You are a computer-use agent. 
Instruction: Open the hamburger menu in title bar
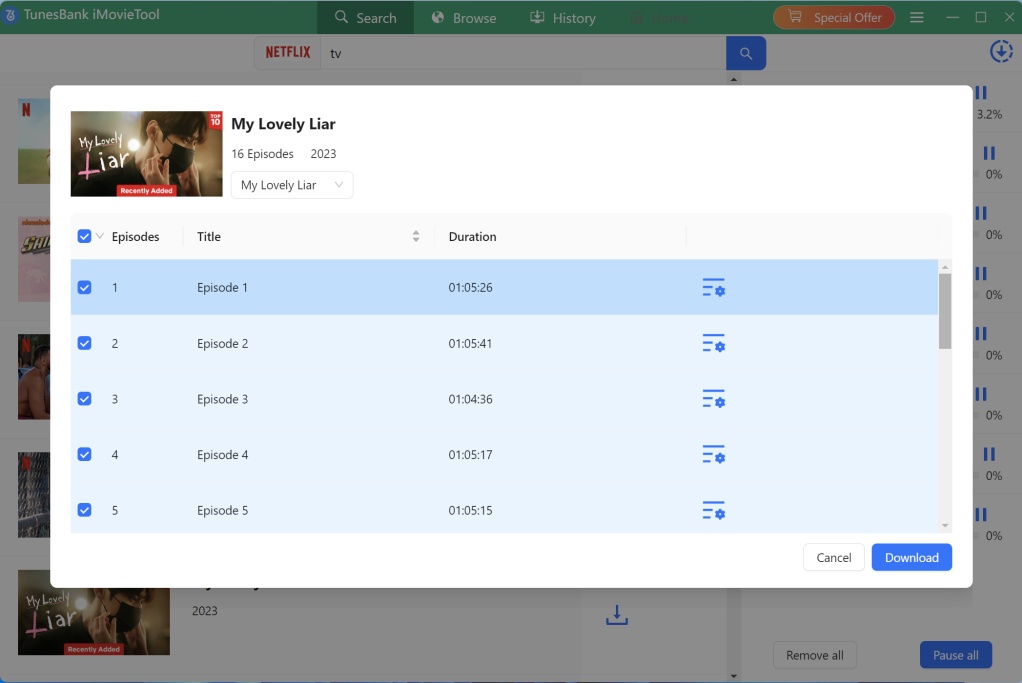pos(917,16)
